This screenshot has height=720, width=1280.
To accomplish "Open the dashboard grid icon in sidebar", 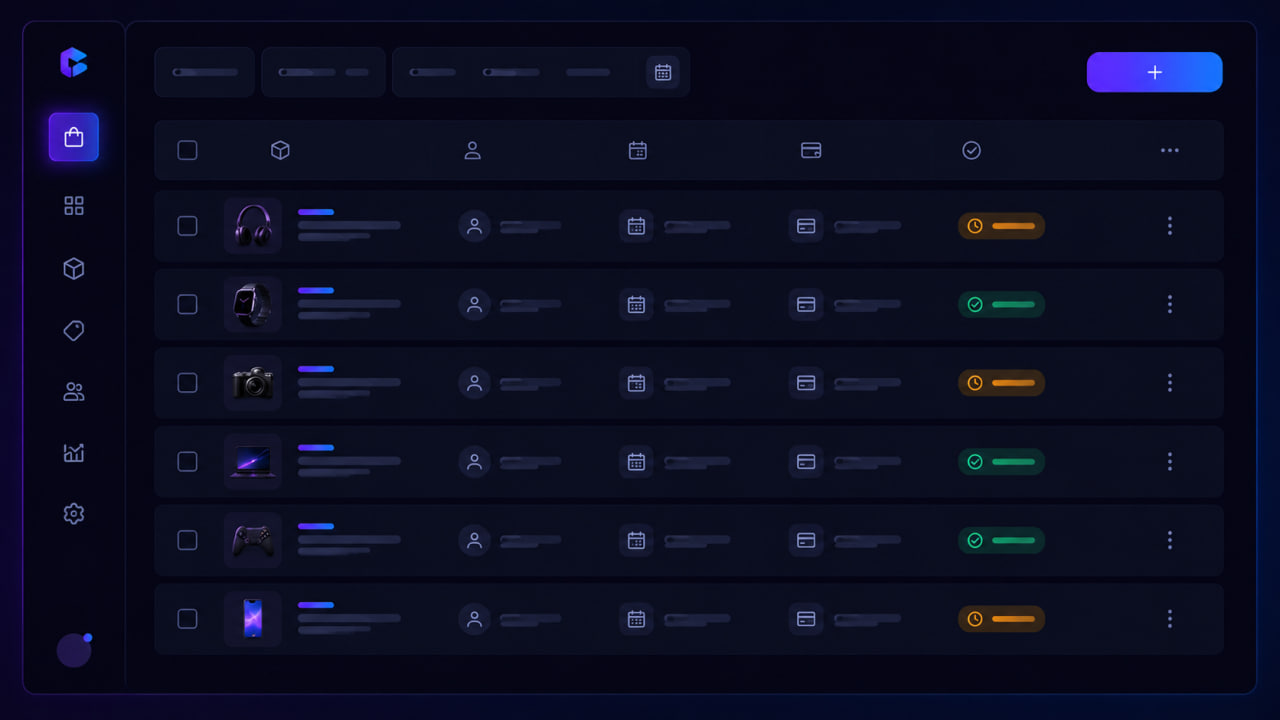I will (74, 206).
